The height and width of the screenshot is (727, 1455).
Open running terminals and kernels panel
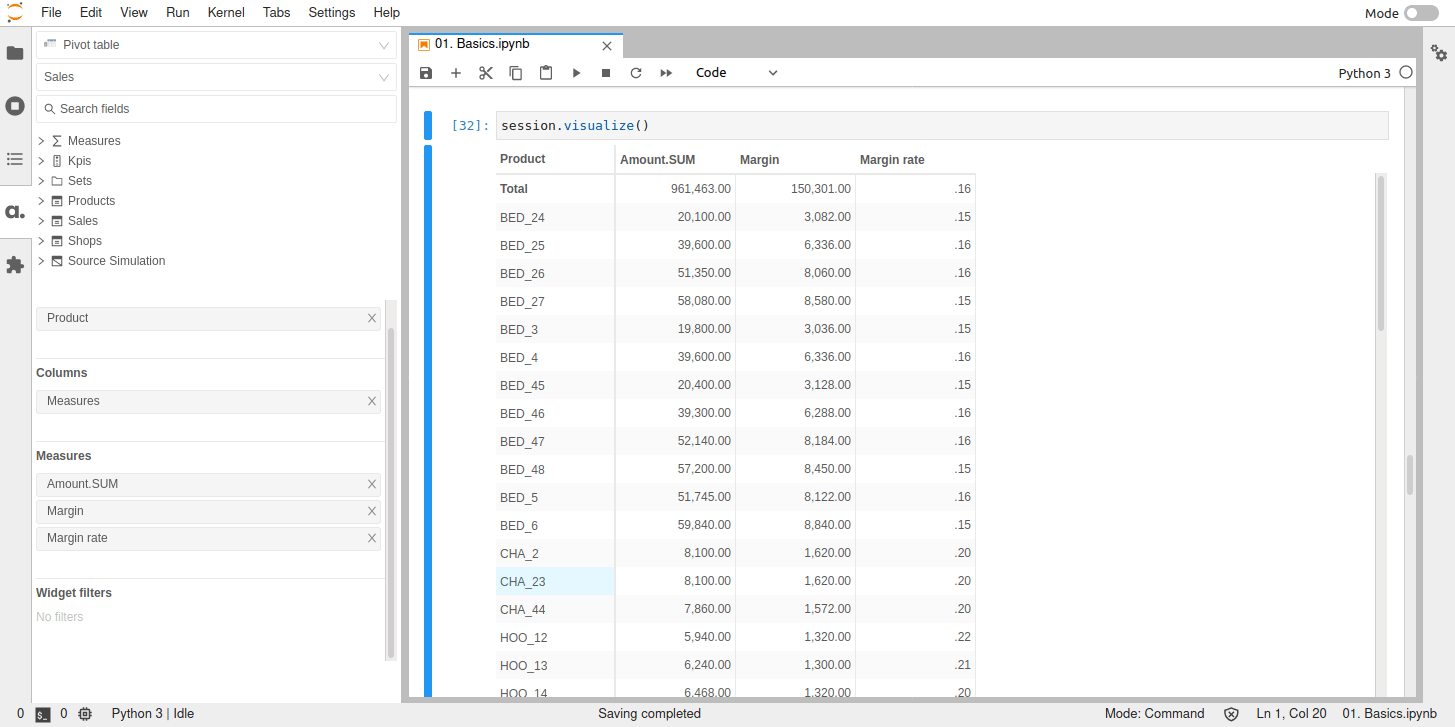point(15,106)
